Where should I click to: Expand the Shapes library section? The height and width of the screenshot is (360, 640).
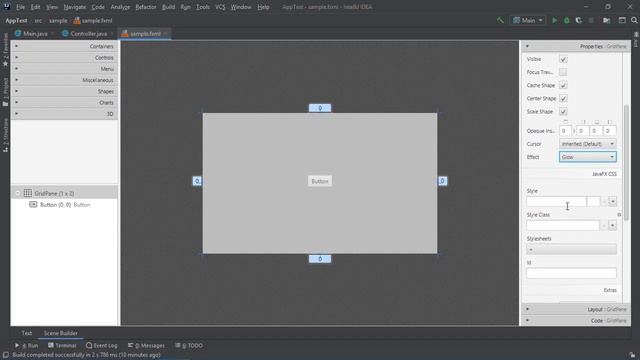(x=64, y=91)
